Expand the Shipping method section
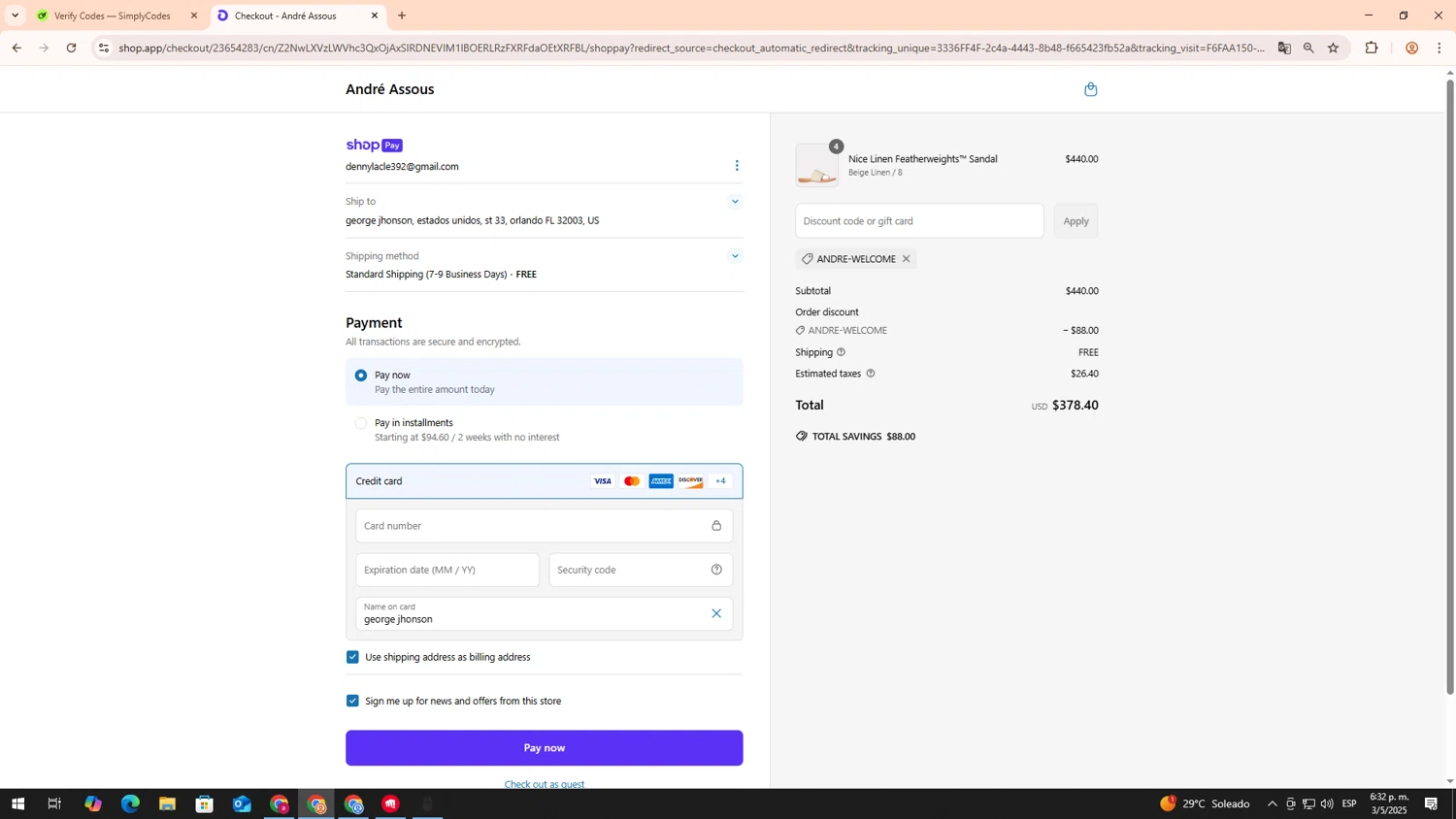 [735, 256]
